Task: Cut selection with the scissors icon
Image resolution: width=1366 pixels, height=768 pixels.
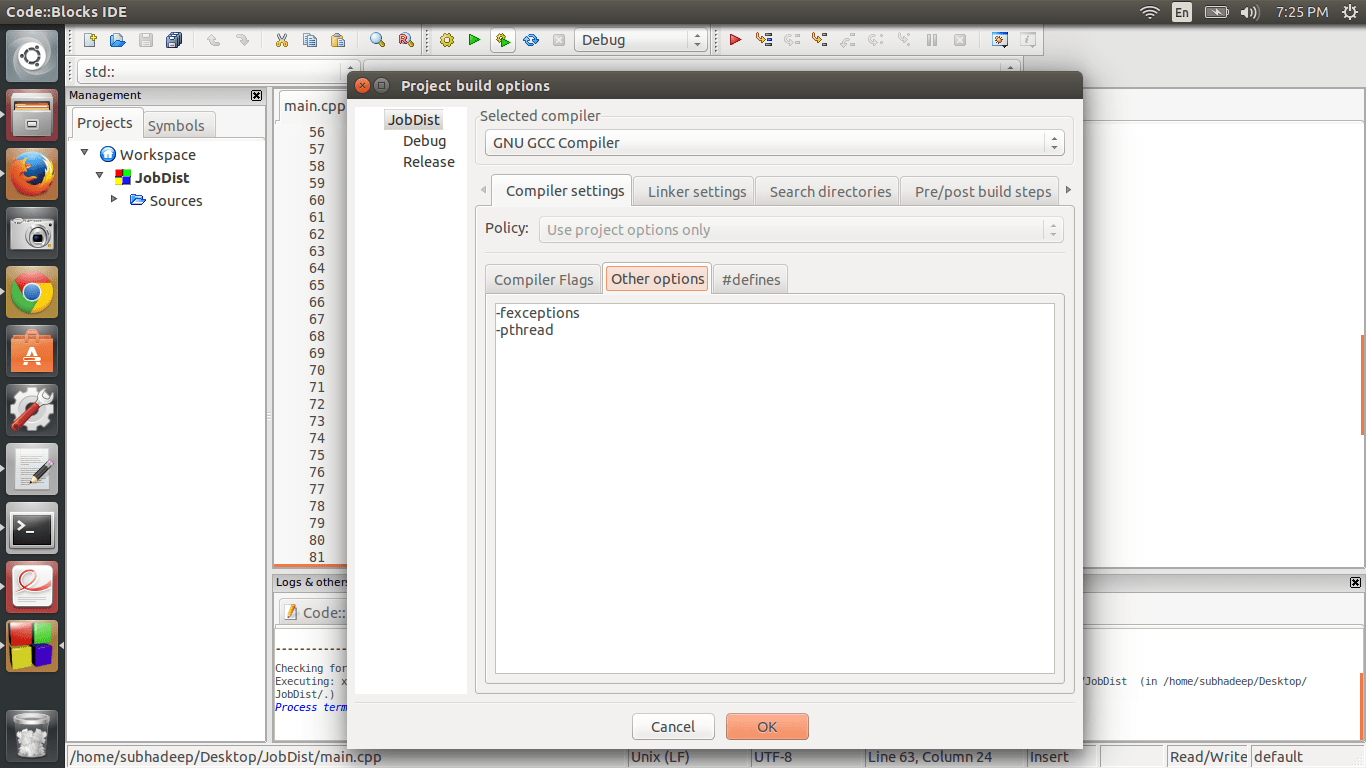Action: (x=281, y=40)
